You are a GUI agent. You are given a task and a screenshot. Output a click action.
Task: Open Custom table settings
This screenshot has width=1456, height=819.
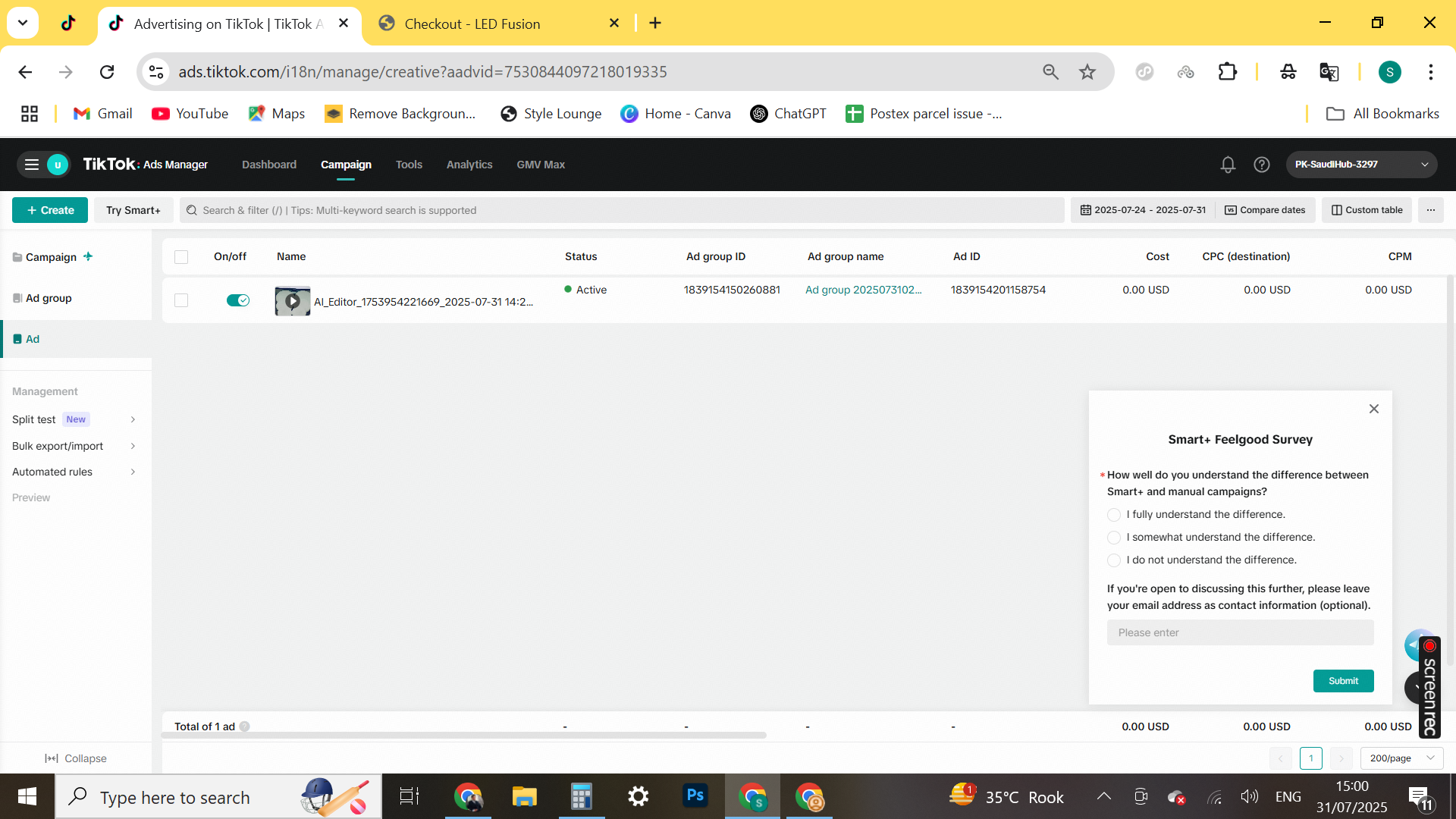pos(1367,210)
